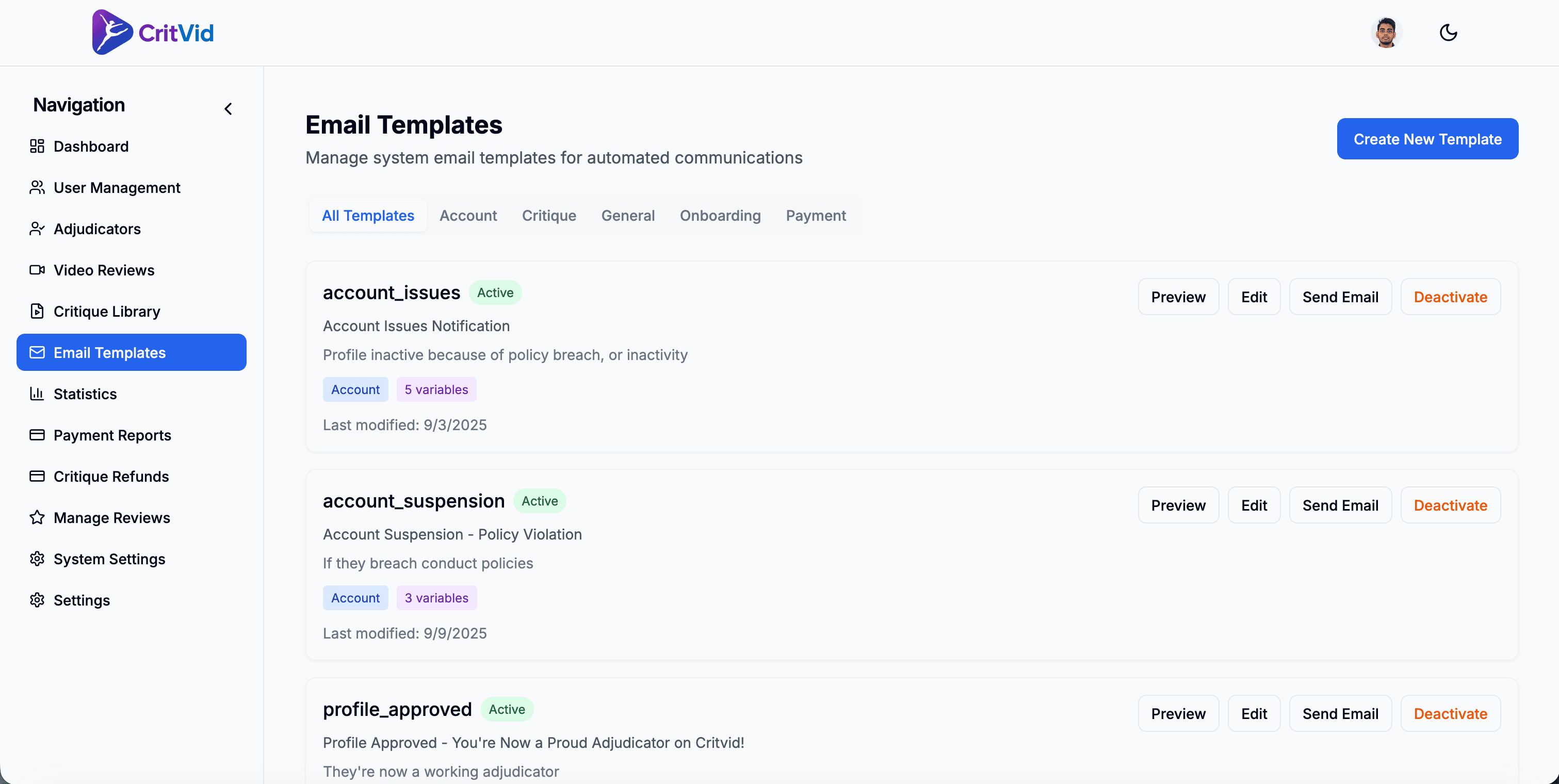The width and height of the screenshot is (1559, 784).
Task: Edit the profile_approved template
Action: [x=1254, y=713]
